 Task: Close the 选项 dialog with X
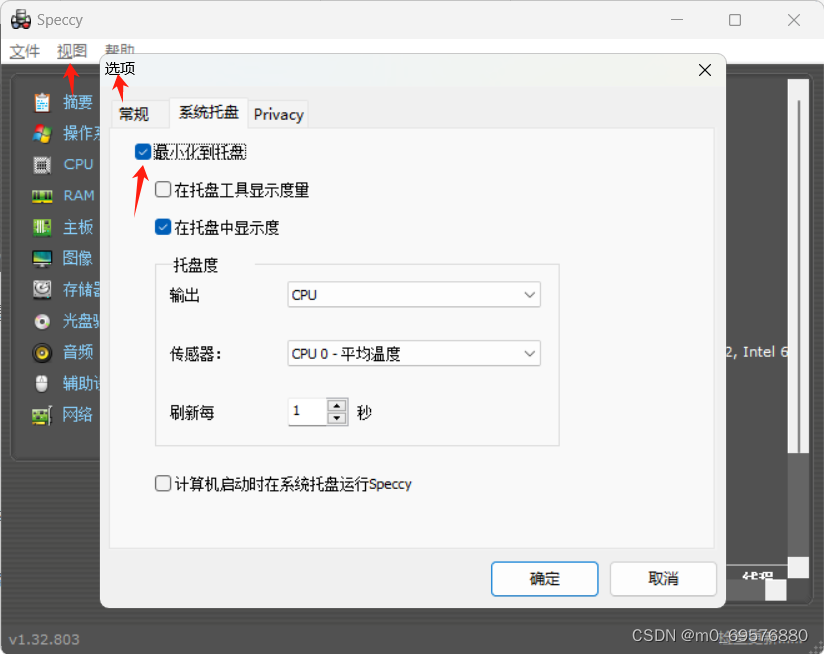705,70
